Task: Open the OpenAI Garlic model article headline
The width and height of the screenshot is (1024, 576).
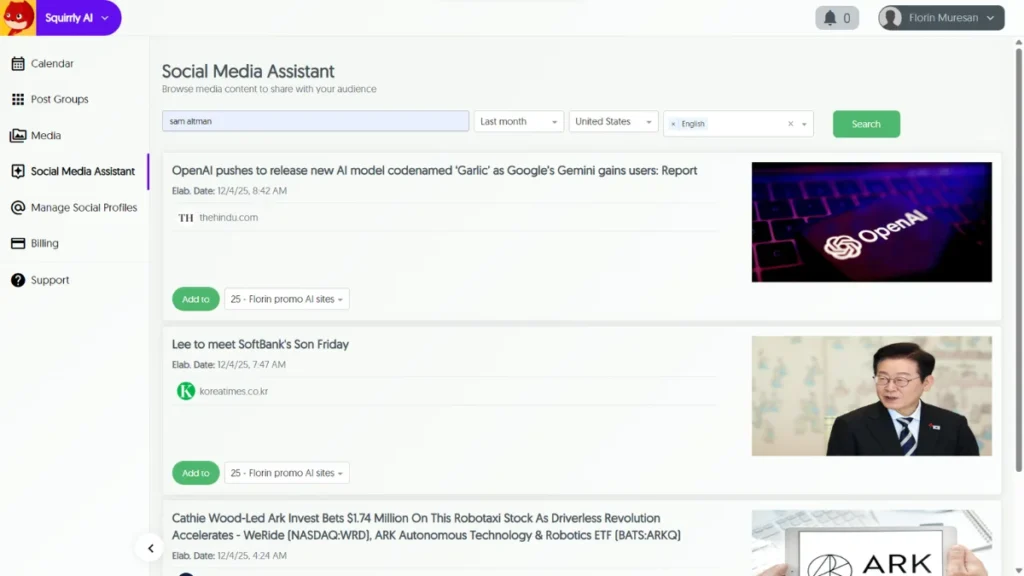Action: point(434,171)
